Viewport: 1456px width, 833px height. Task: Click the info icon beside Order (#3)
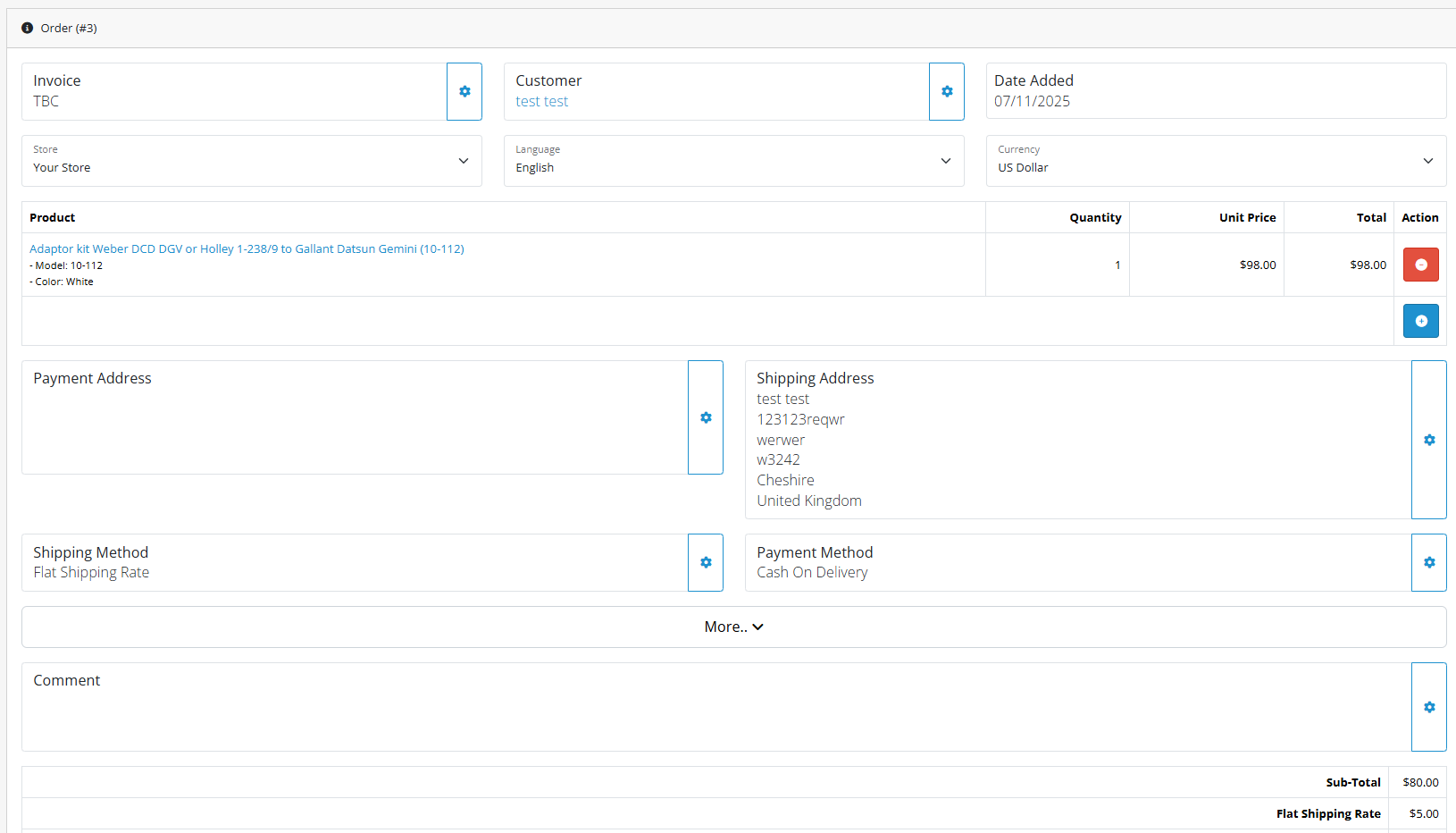27,28
